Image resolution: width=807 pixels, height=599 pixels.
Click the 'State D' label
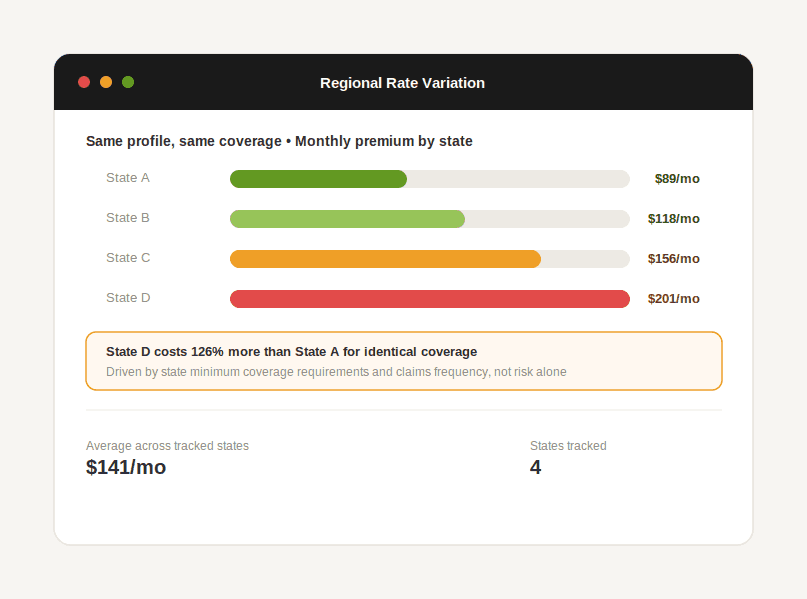pyautogui.click(x=128, y=298)
